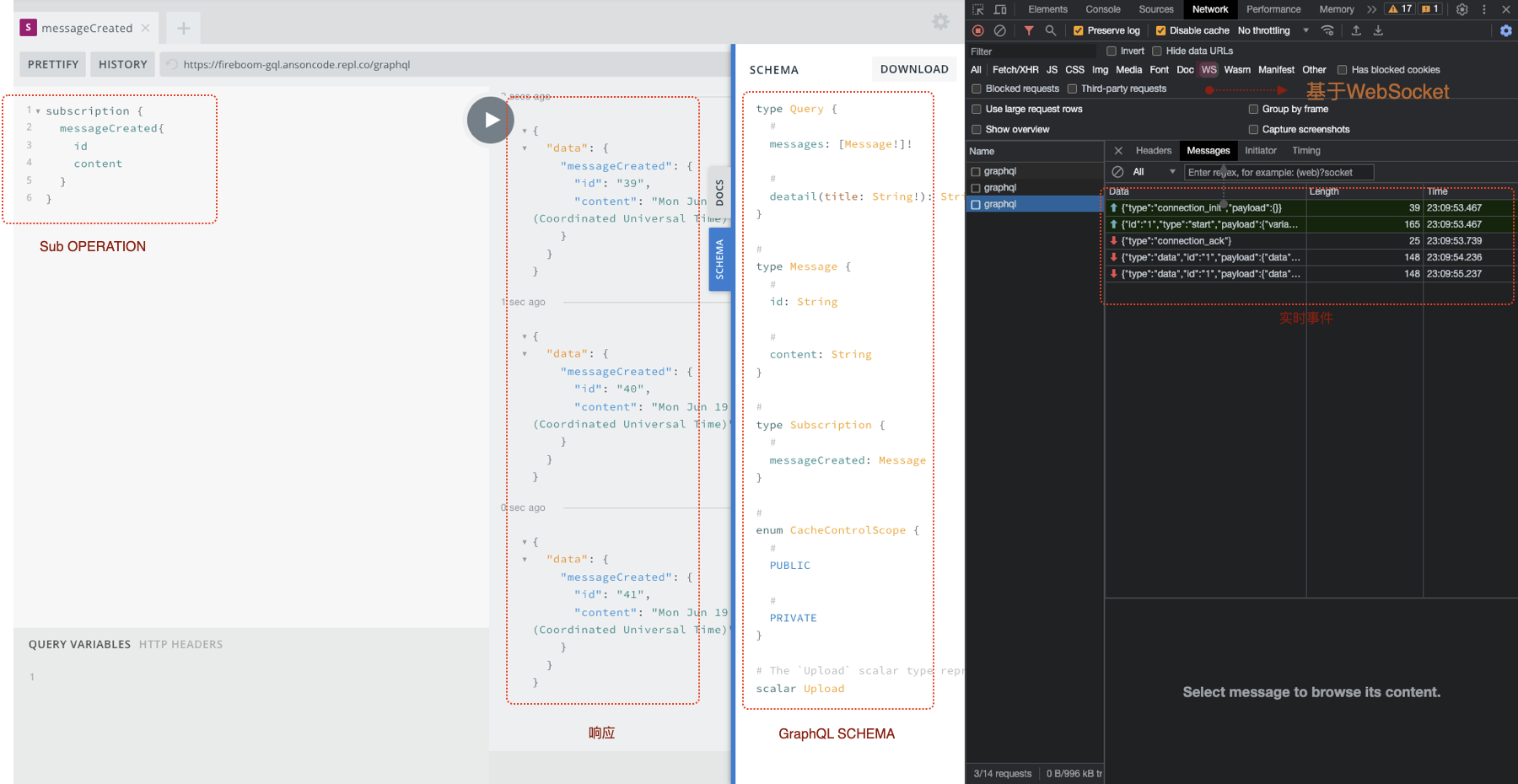The height and width of the screenshot is (784, 1518).
Task: Uncheck the Disable cache checkbox
Action: click(1160, 30)
